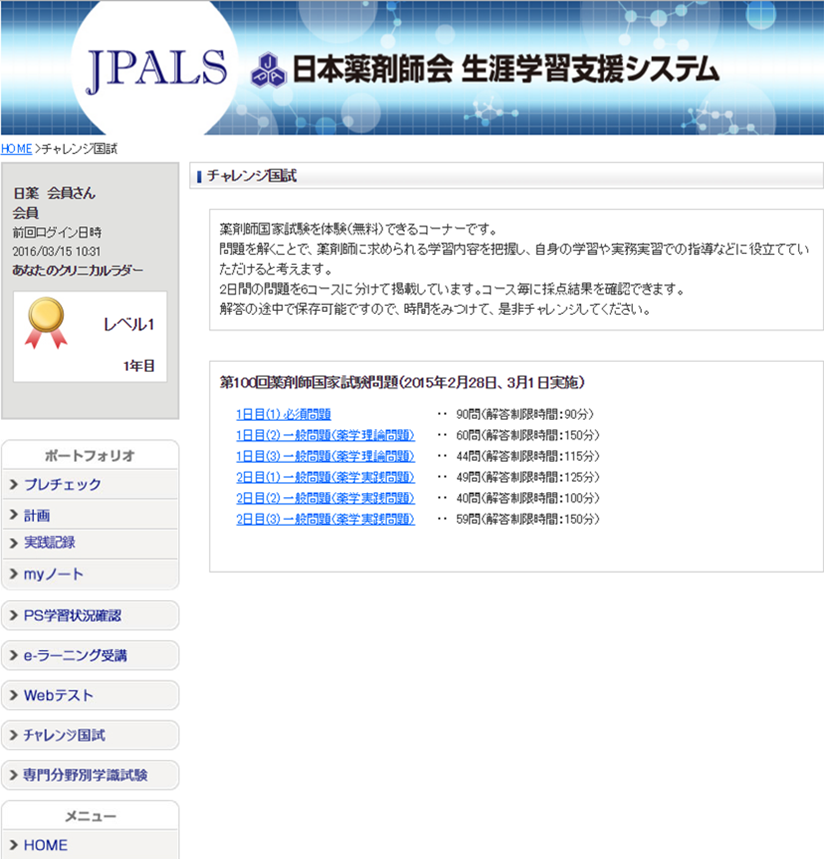Open Day 1 (1) 必須問題 exam link

283,414
